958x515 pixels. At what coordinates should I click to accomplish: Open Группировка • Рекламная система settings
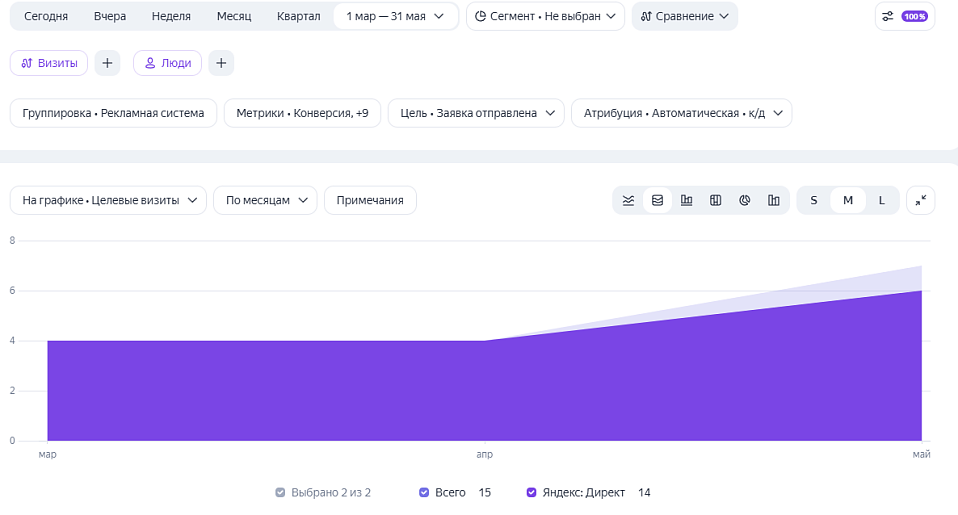[114, 113]
